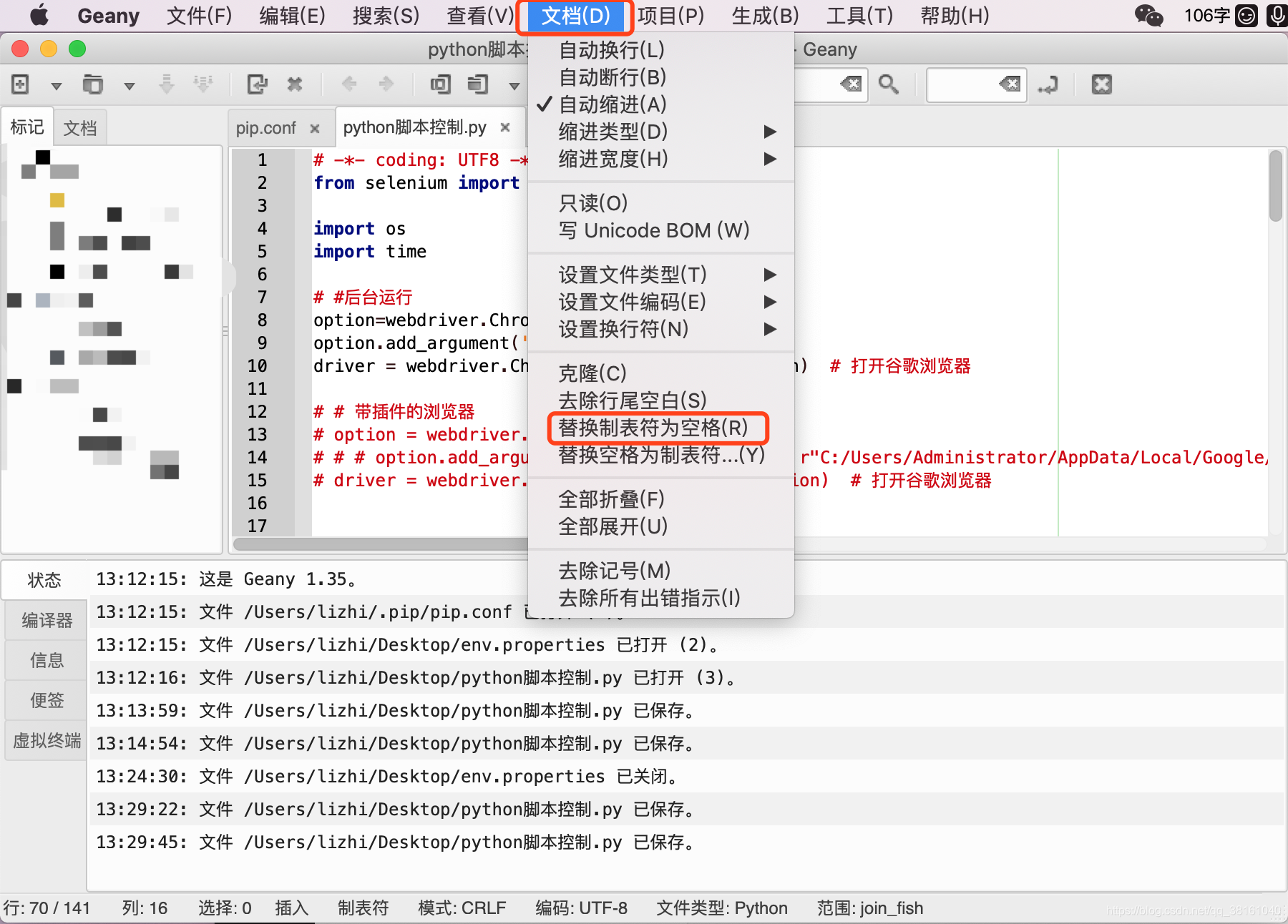This screenshot has width=1288, height=924.
Task: Toggle 自动换行(L) option
Action: point(660,50)
